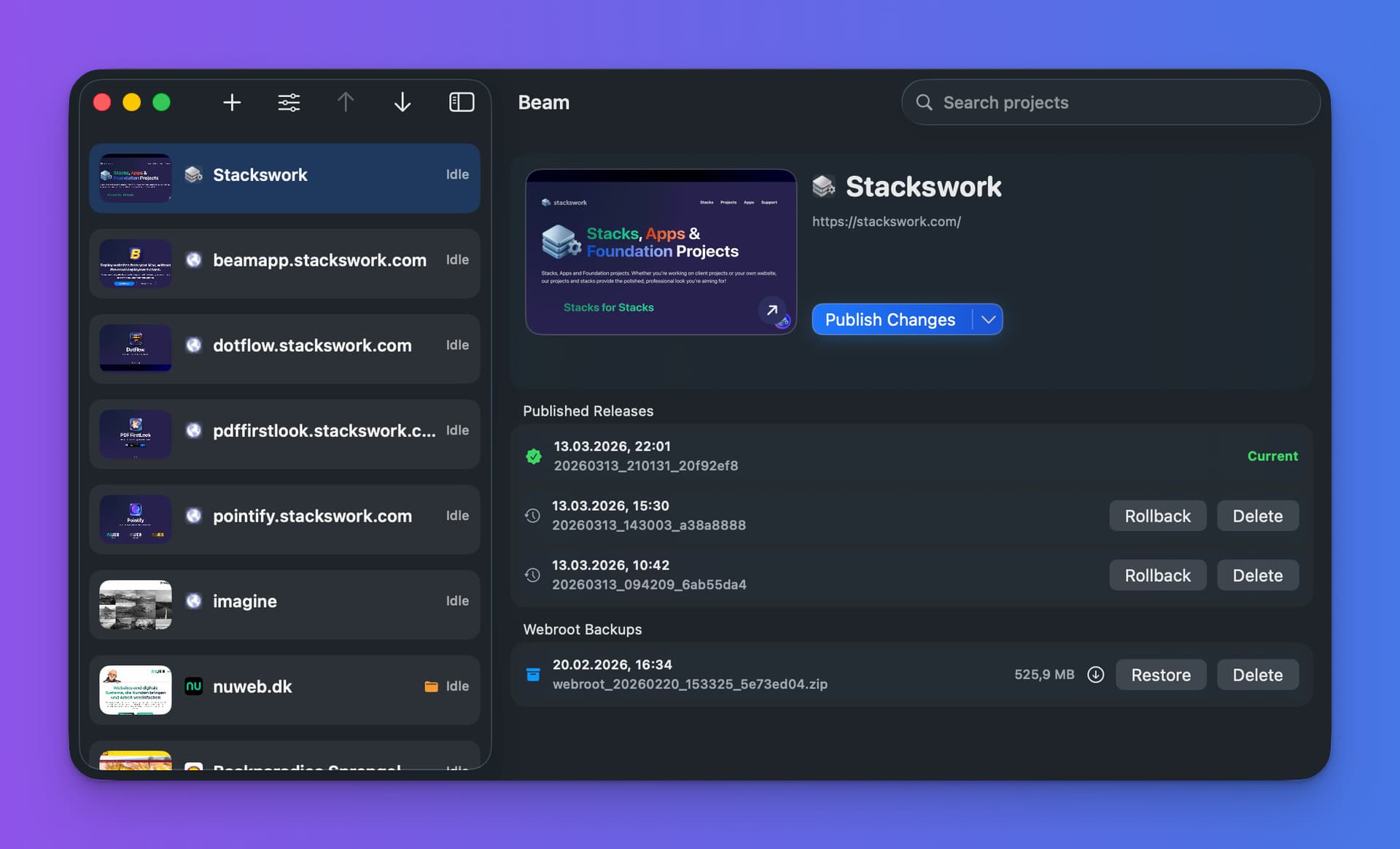Click the upload arrow toolbar icon
This screenshot has width=1400, height=849.
click(x=346, y=102)
